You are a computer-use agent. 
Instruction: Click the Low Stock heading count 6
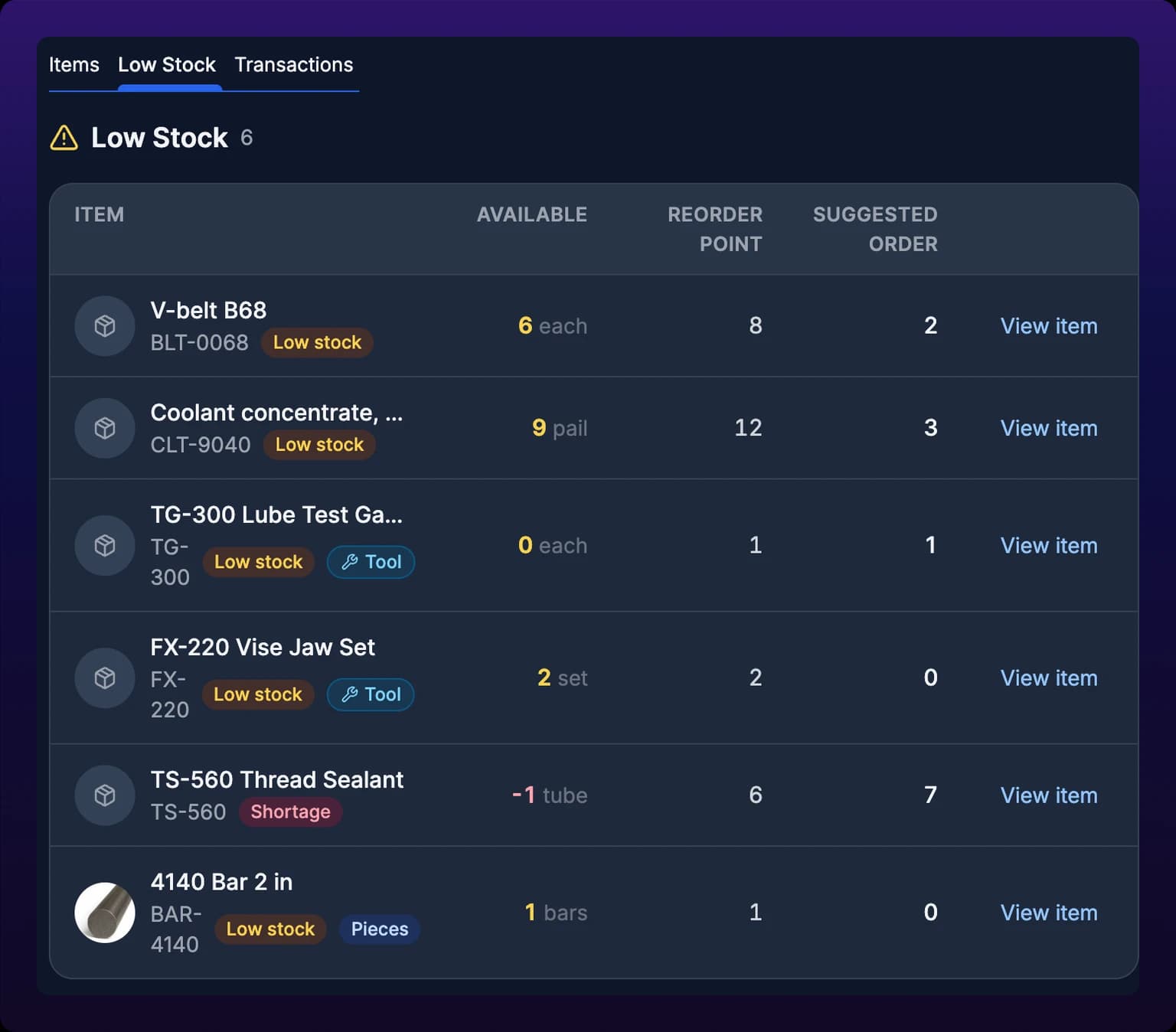click(247, 138)
